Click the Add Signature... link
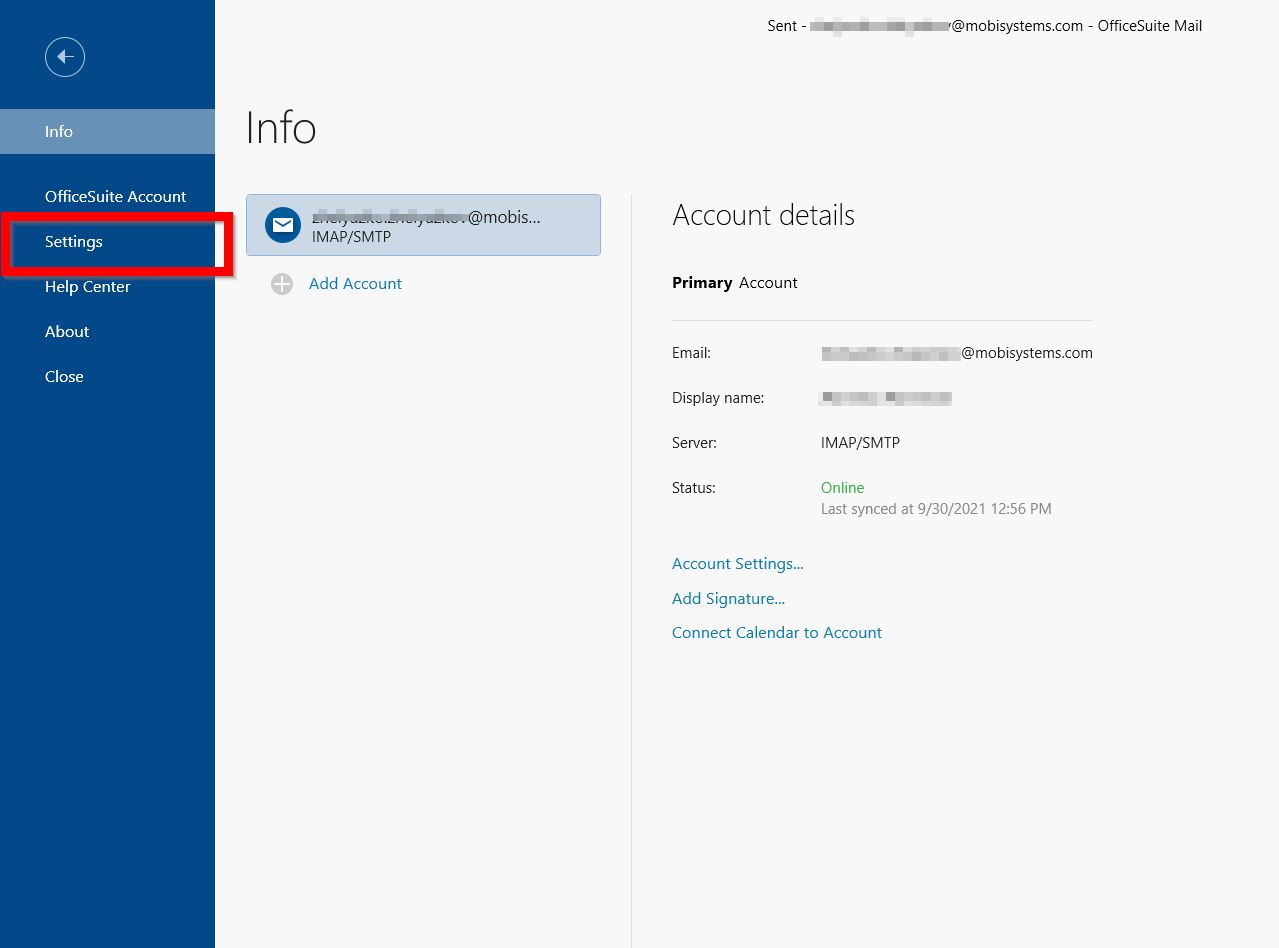 (x=728, y=598)
